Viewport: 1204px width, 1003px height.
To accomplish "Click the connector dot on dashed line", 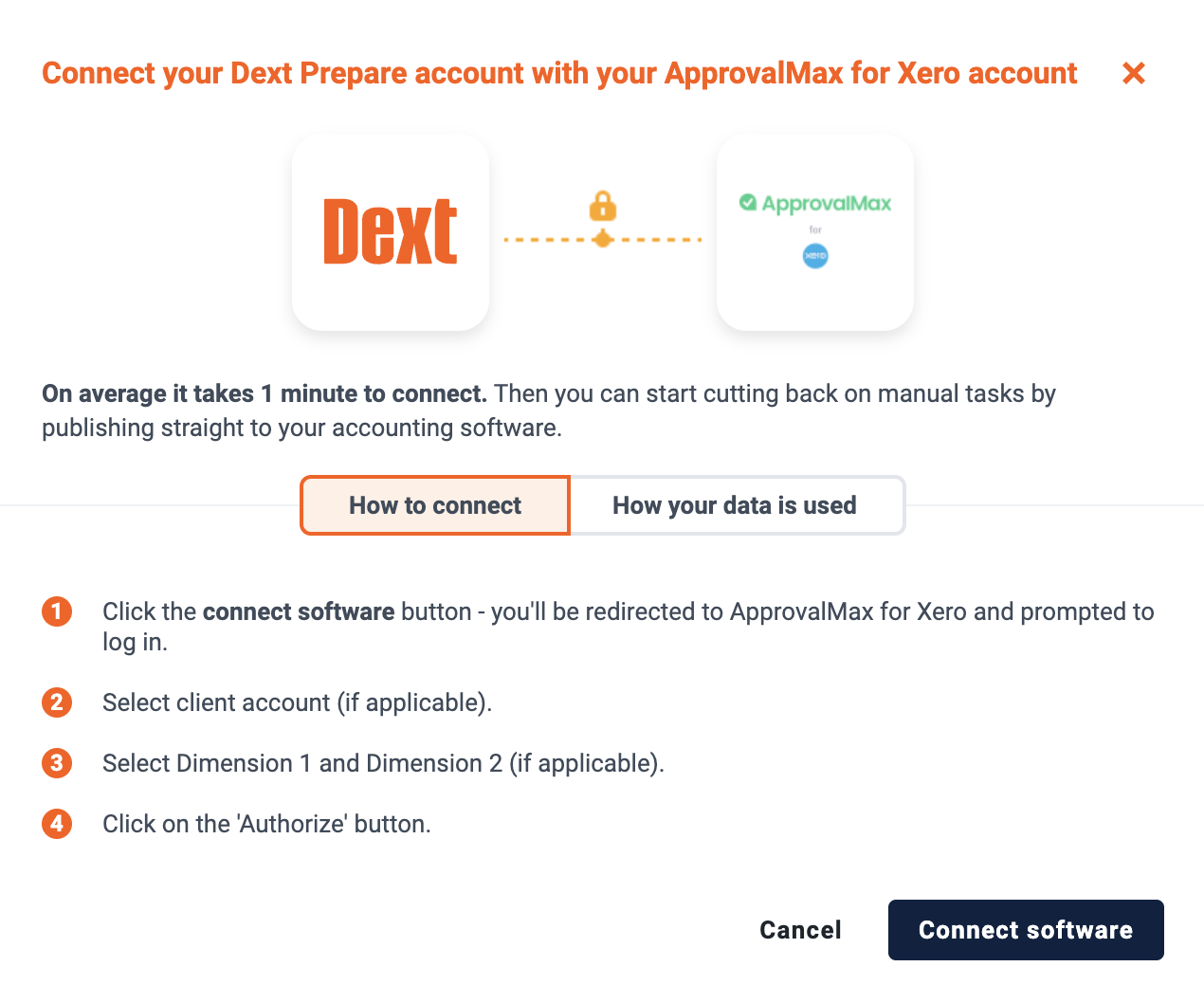I will 603,239.
